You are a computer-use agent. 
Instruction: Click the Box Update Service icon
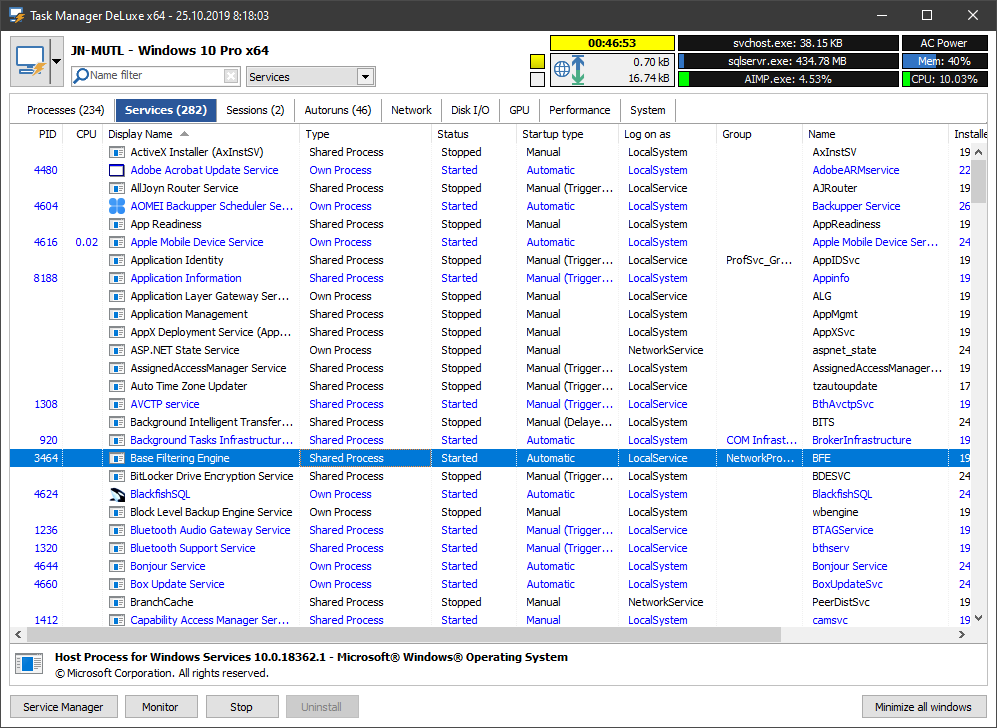[x=116, y=584]
